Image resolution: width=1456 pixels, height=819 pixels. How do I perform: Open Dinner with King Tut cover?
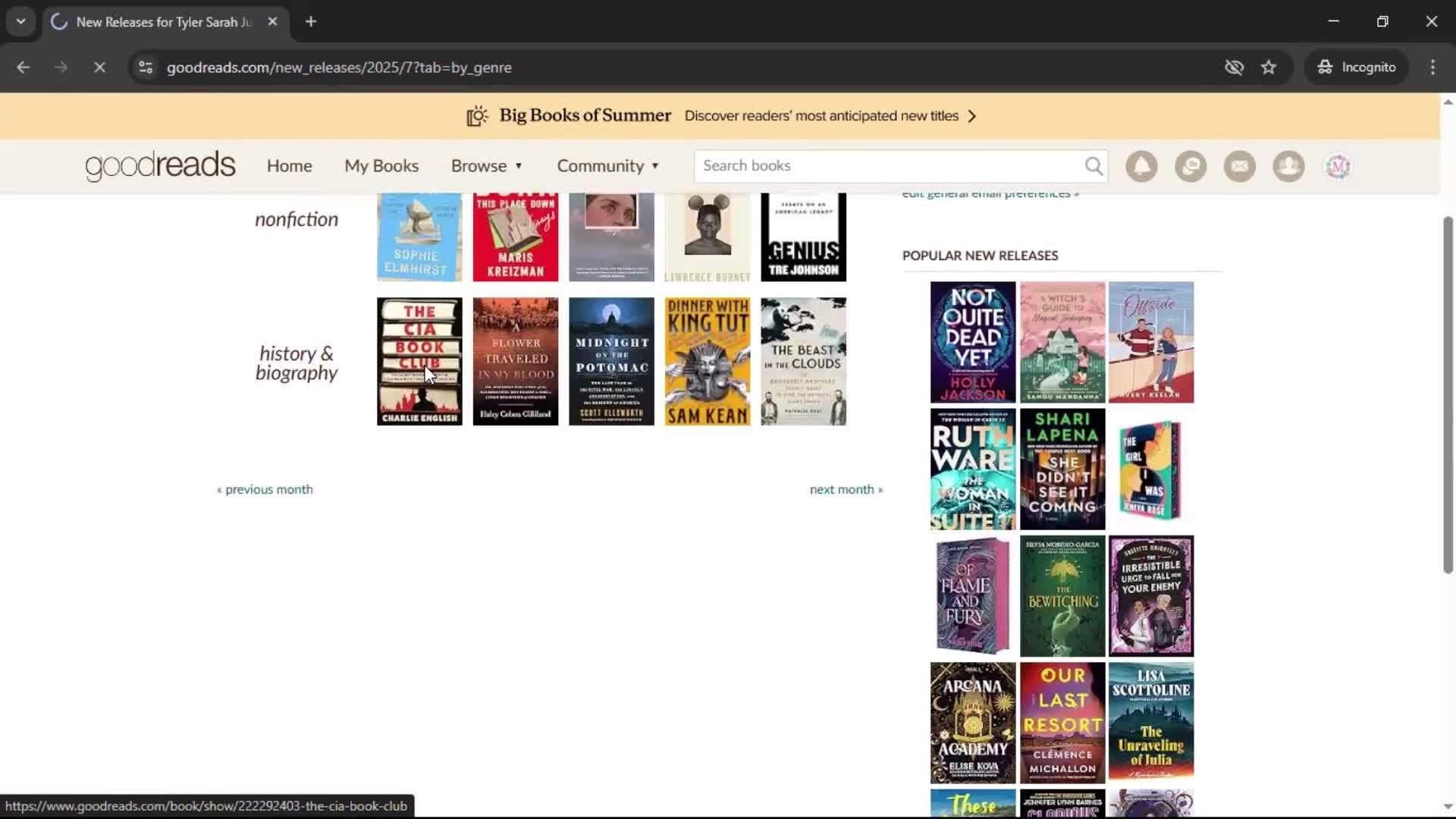click(708, 361)
